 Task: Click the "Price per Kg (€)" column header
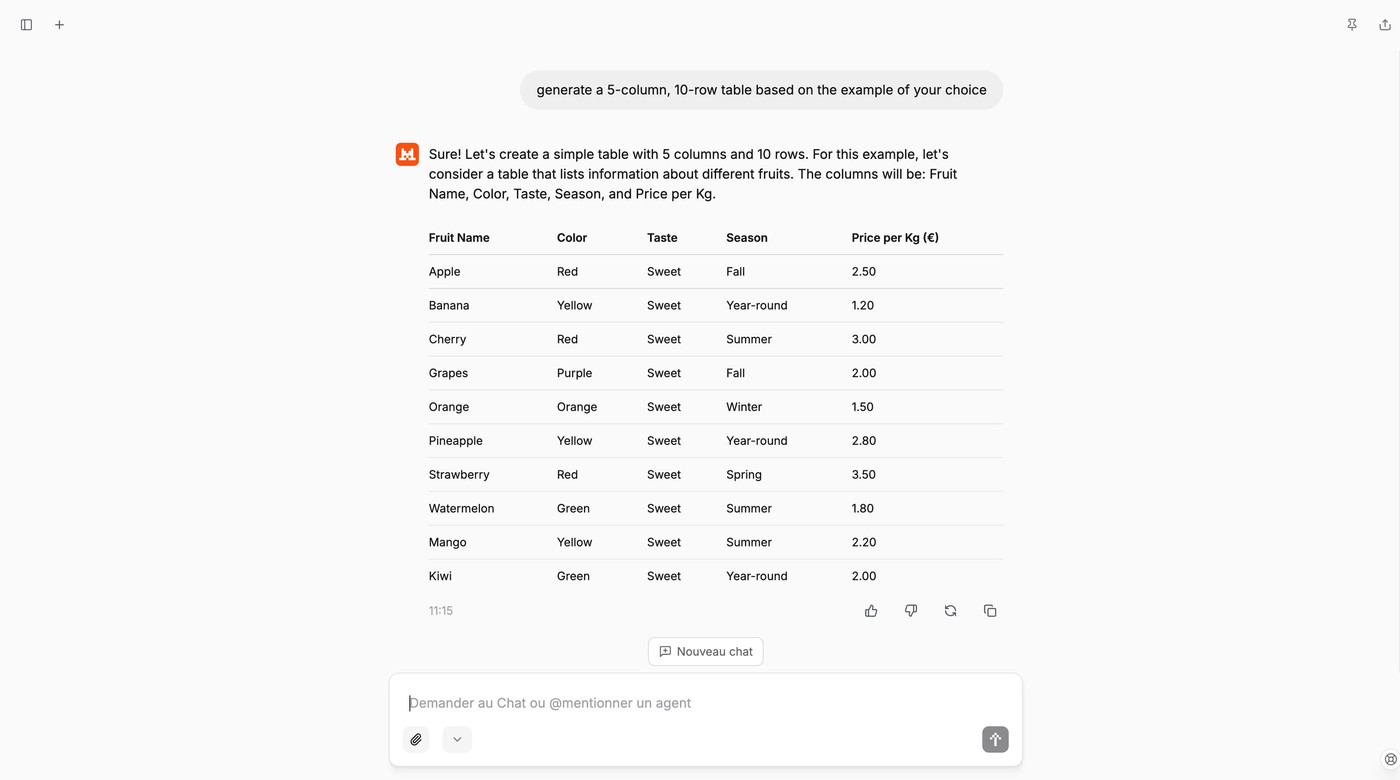pos(895,238)
